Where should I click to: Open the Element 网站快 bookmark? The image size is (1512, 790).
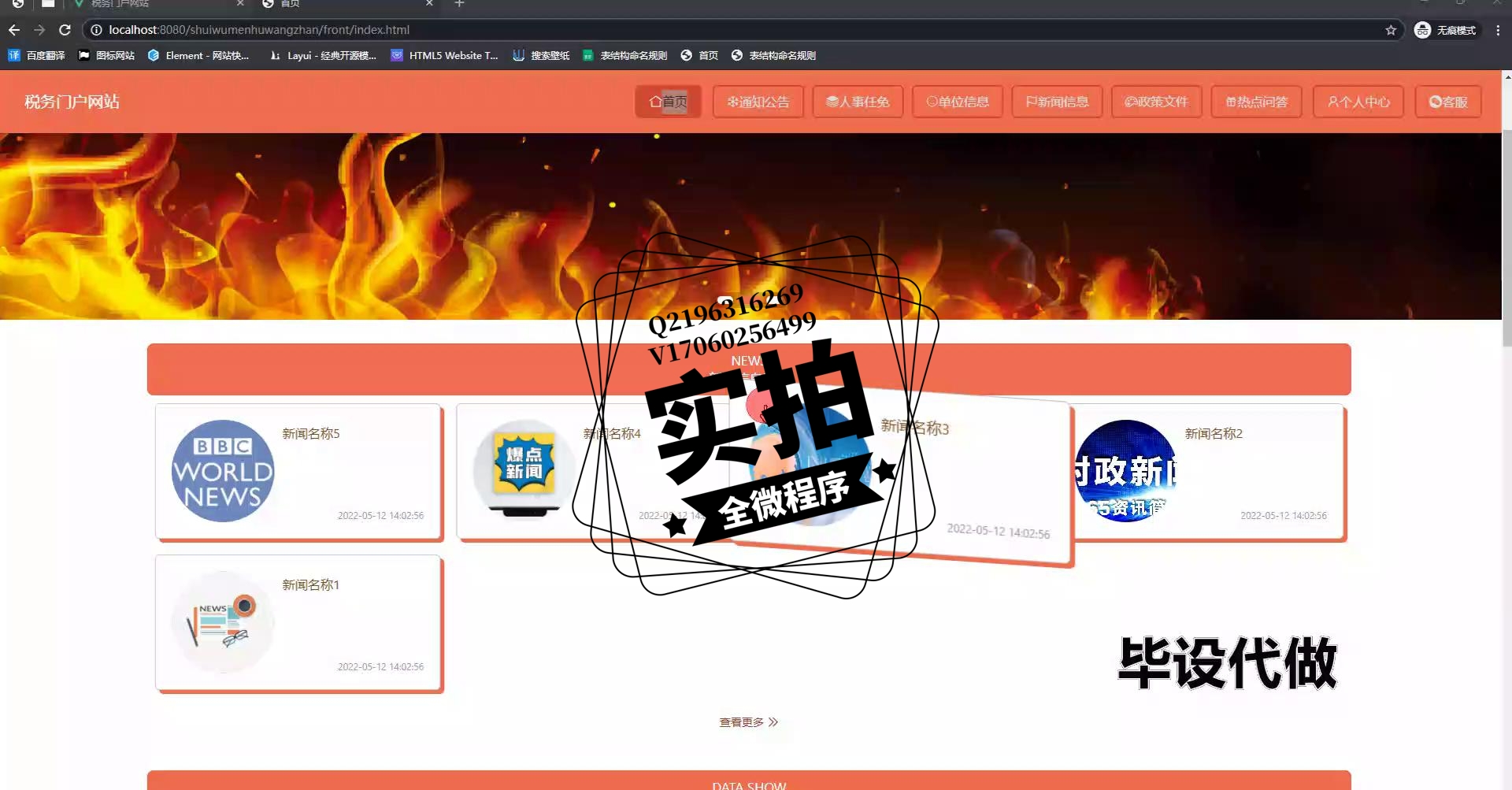198,55
